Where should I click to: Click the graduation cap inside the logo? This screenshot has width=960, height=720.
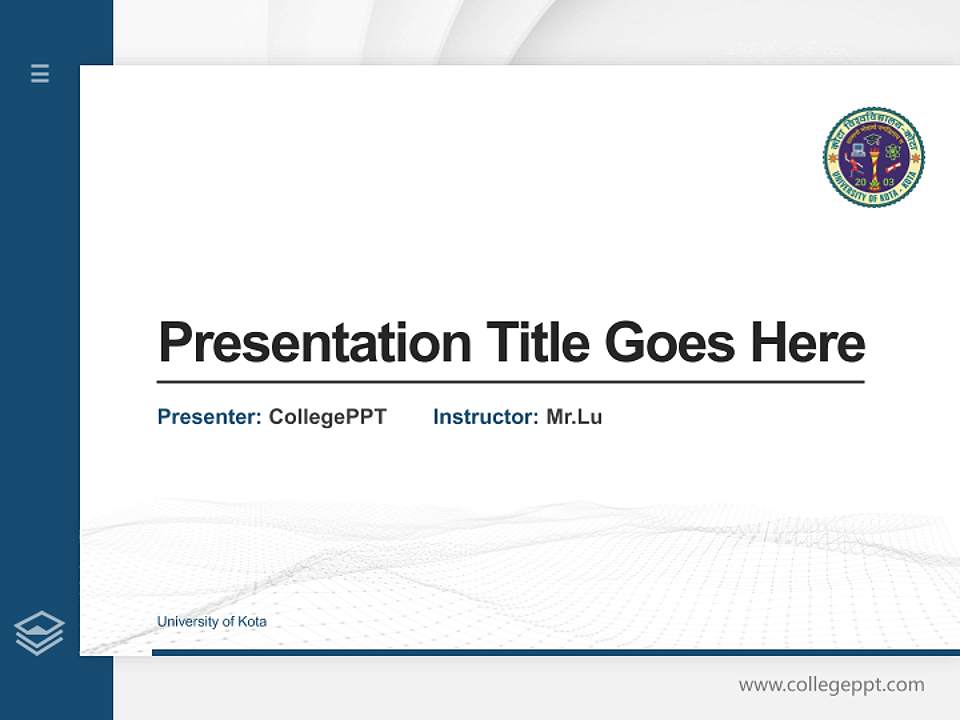click(x=873, y=139)
